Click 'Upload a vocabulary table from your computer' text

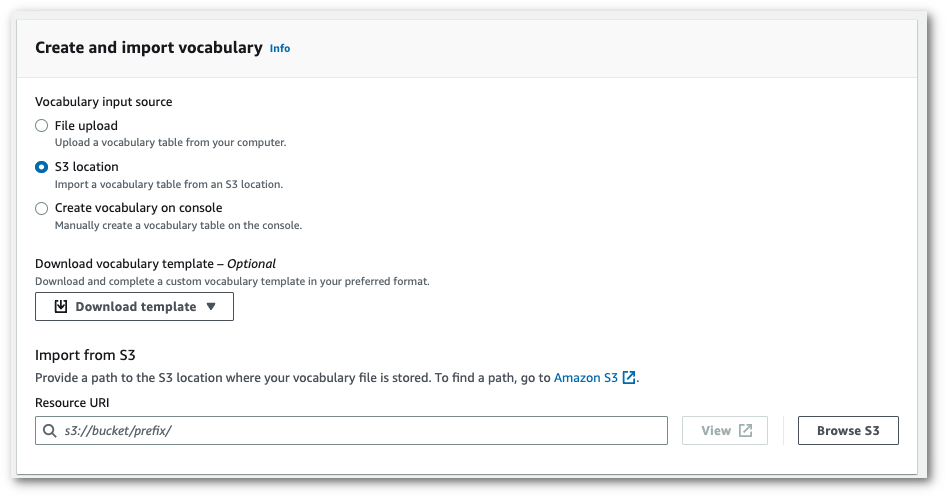(170, 142)
